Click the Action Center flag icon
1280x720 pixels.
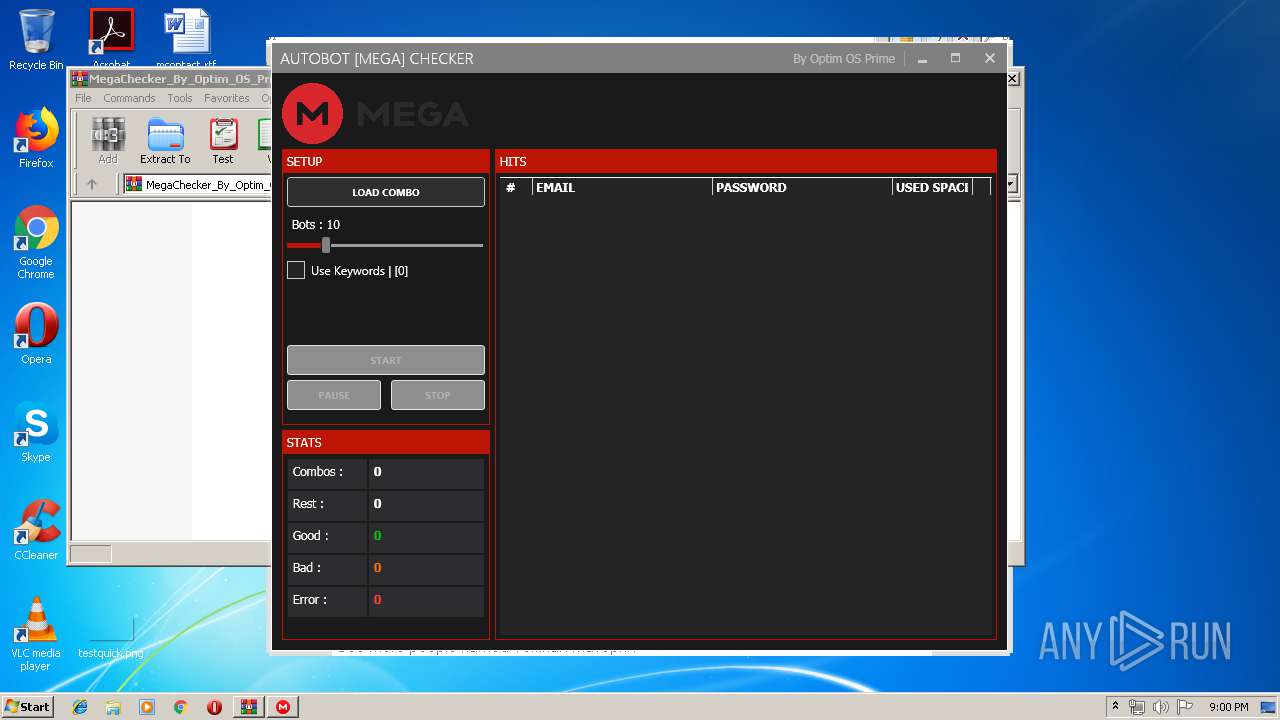[x=1185, y=707]
